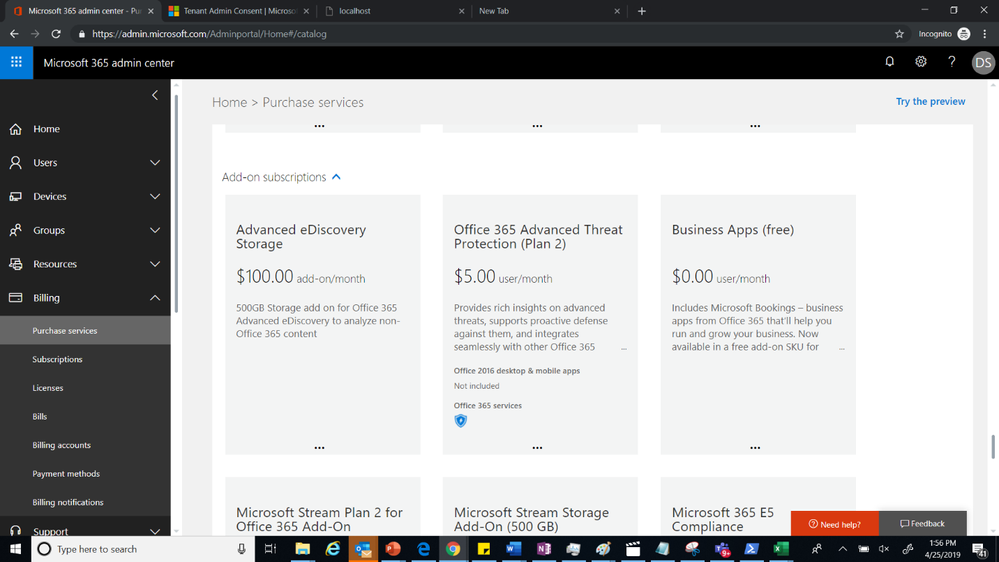Click the main page vertical scrollbar thumb
This screenshot has height=562, width=999.
click(x=993, y=446)
